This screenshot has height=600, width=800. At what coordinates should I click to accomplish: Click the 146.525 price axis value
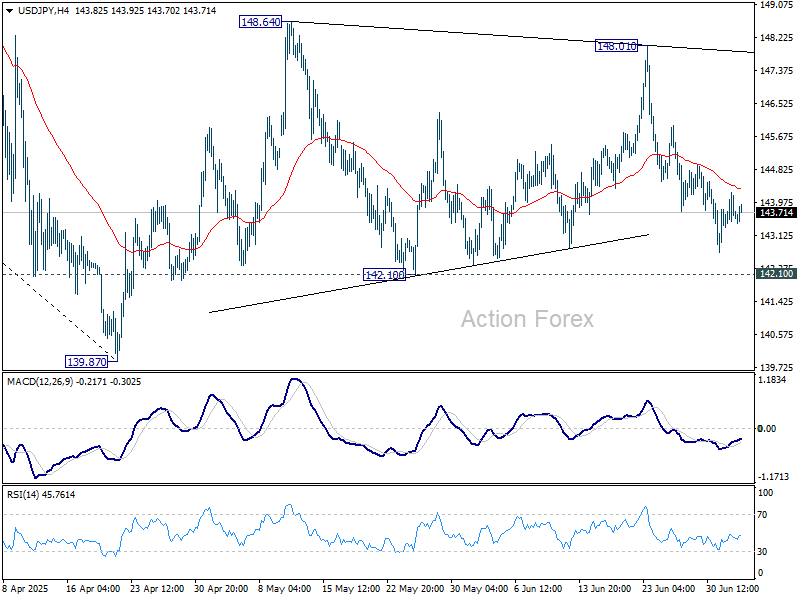click(x=777, y=104)
